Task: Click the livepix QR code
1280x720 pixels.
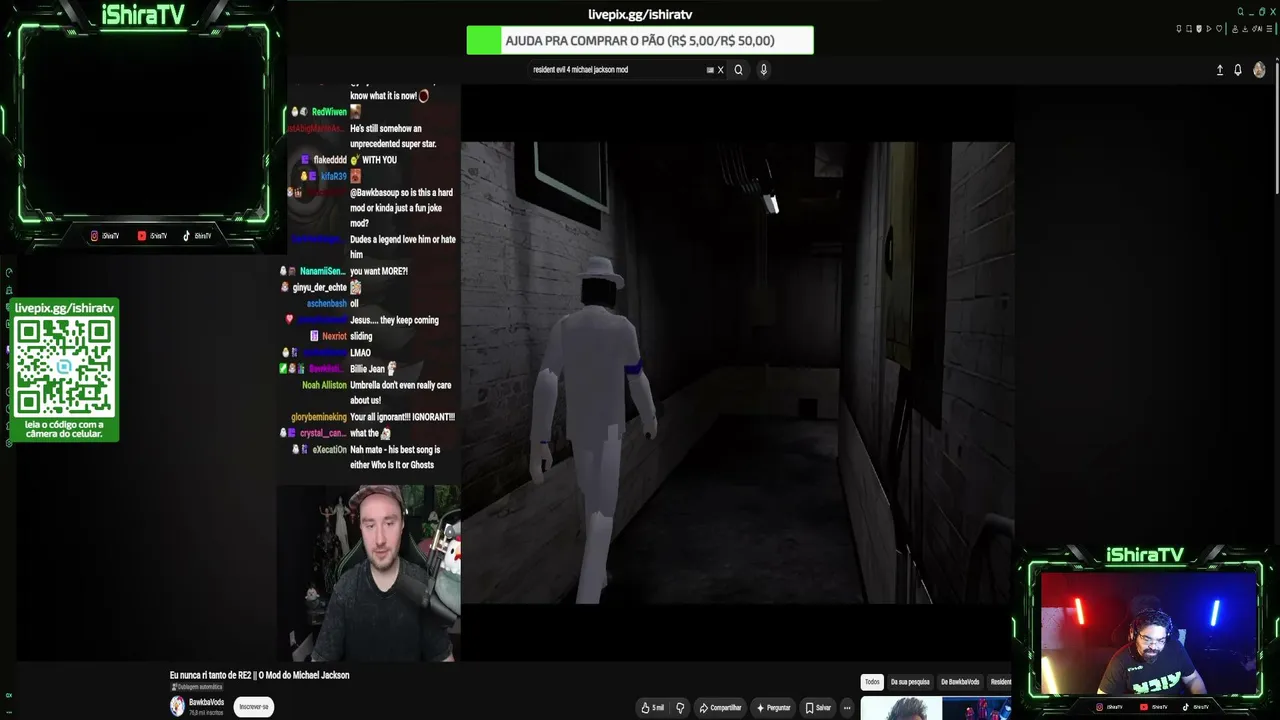Action: tap(64, 368)
